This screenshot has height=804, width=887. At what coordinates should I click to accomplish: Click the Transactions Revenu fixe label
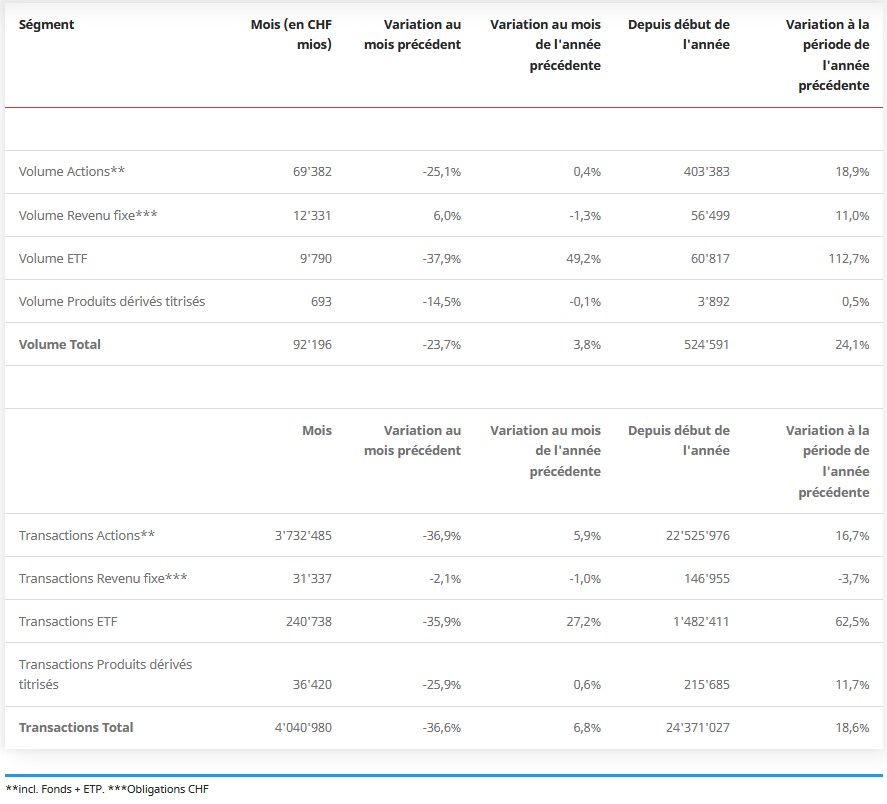coord(103,579)
